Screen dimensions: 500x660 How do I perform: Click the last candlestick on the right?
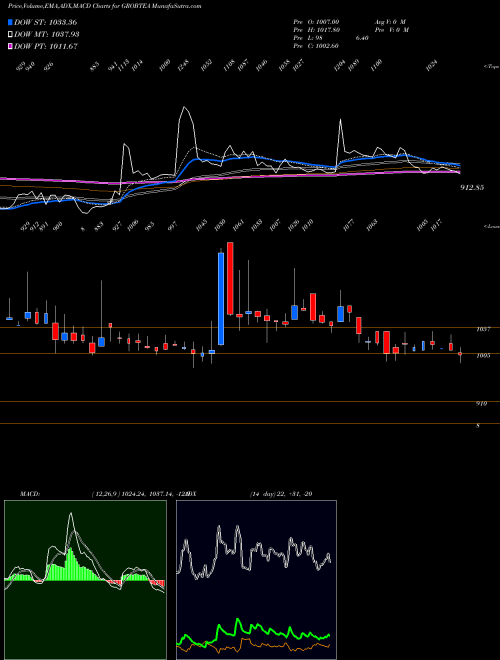coord(460,354)
